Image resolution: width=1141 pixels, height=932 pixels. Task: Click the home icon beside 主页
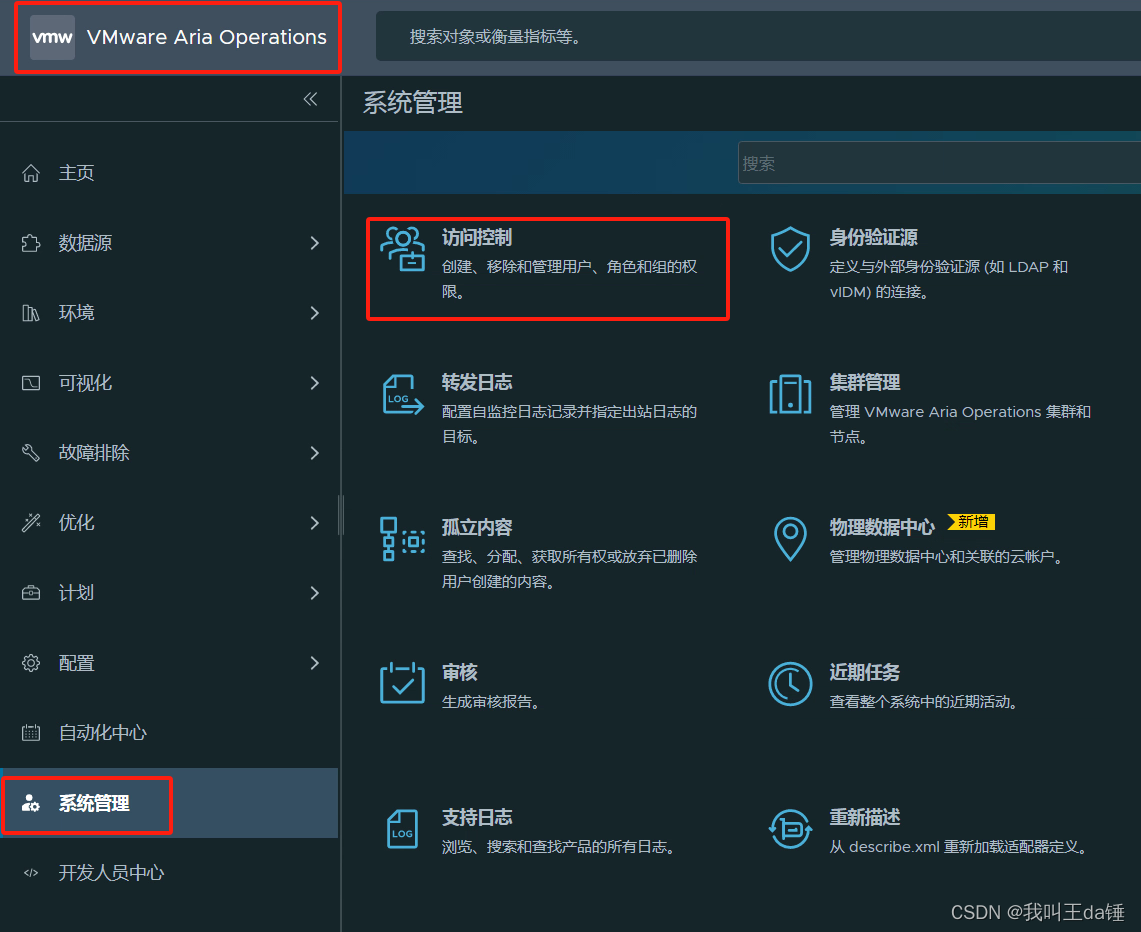pos(31,173)
